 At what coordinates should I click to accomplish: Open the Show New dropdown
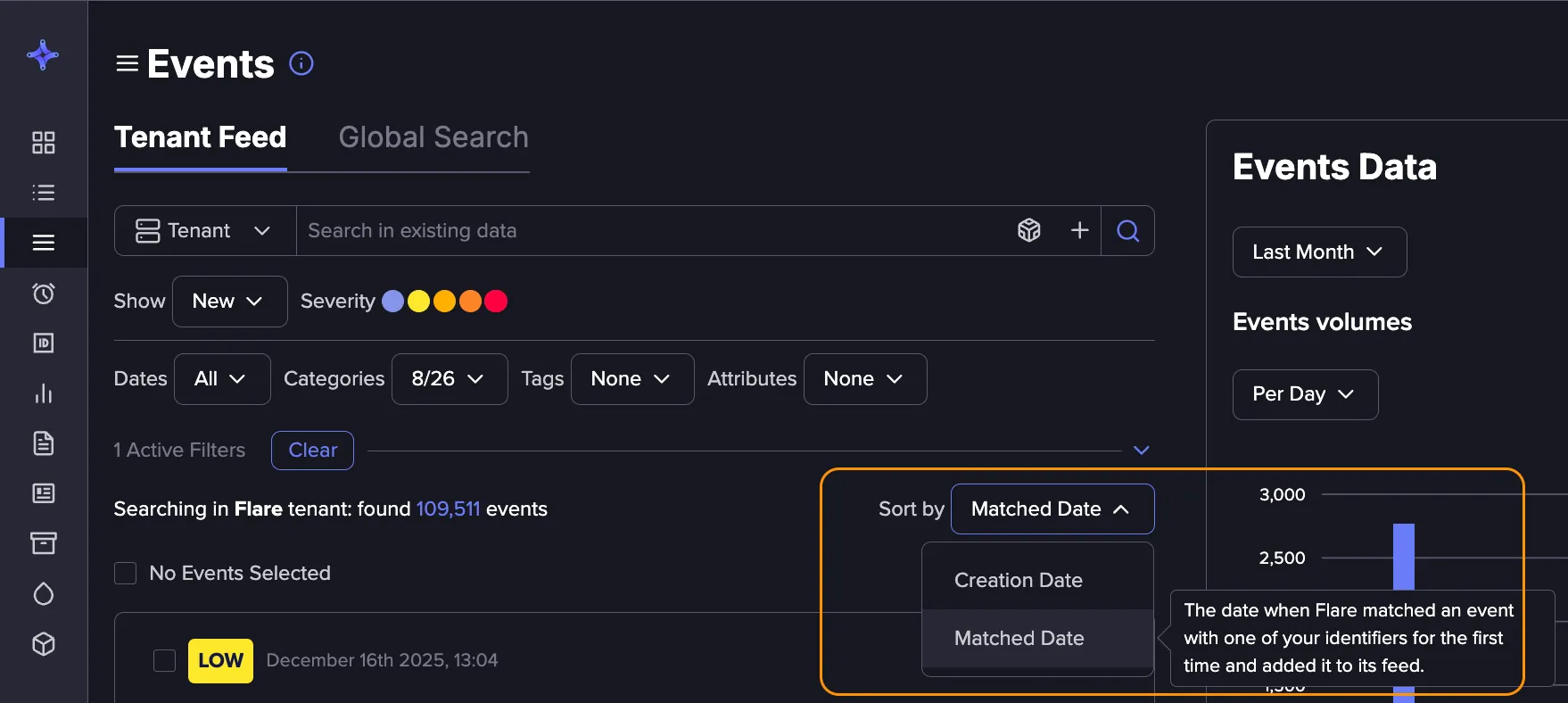point(229,302)
